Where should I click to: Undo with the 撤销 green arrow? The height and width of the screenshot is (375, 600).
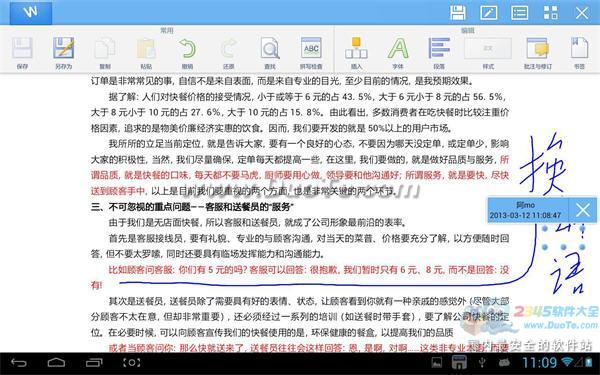coord(187,53)
